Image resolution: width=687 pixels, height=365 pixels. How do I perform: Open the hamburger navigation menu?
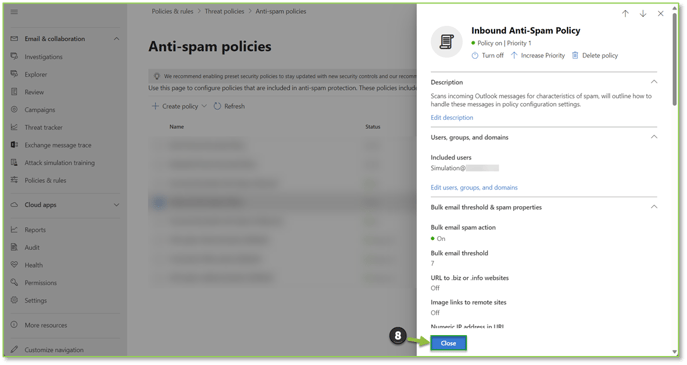pos(14,12)
